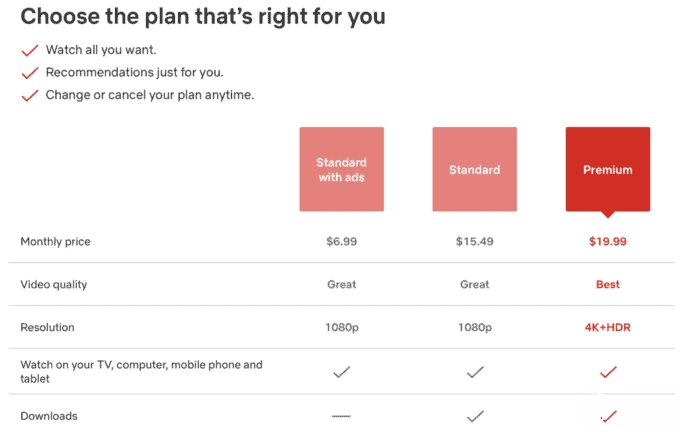Click the Best video quality value
Screen dimensions: 694x438
point(607,284)
